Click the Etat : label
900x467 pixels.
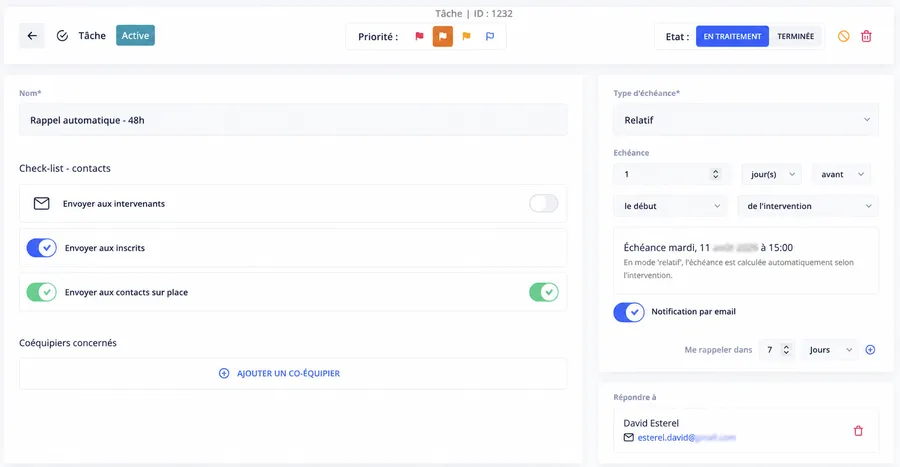click(x=677, y=37)
